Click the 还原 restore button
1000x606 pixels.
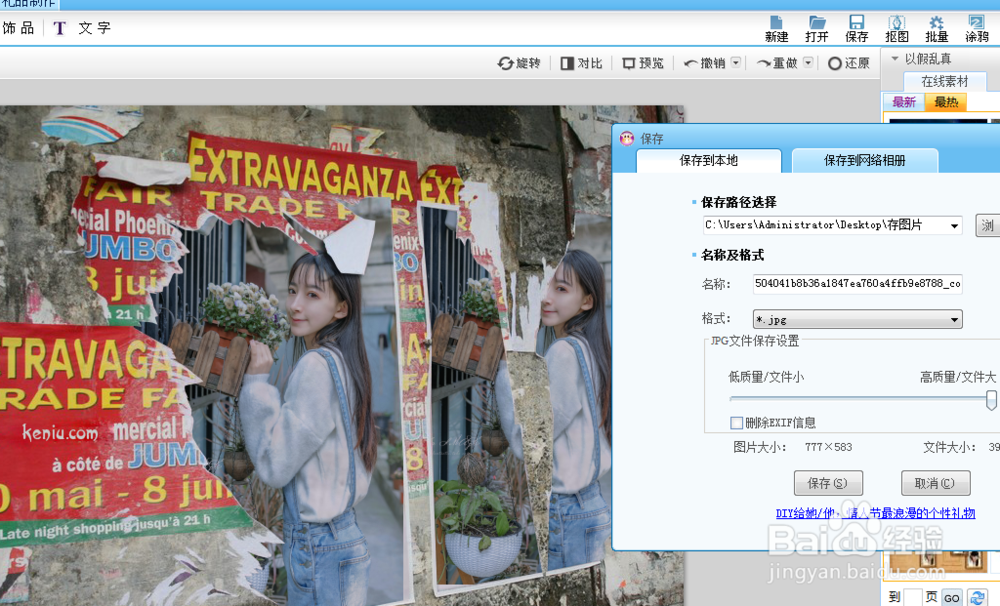pos(849,63)
